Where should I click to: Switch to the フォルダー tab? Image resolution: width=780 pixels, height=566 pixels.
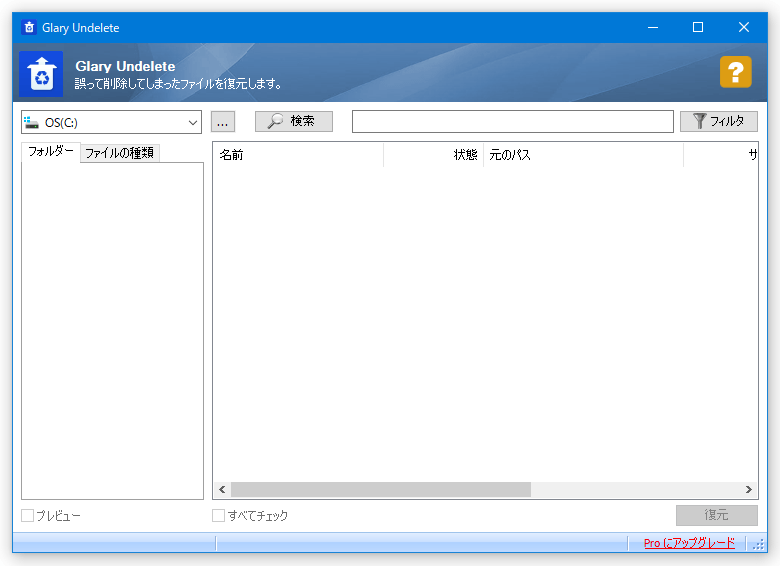point(51,151)
